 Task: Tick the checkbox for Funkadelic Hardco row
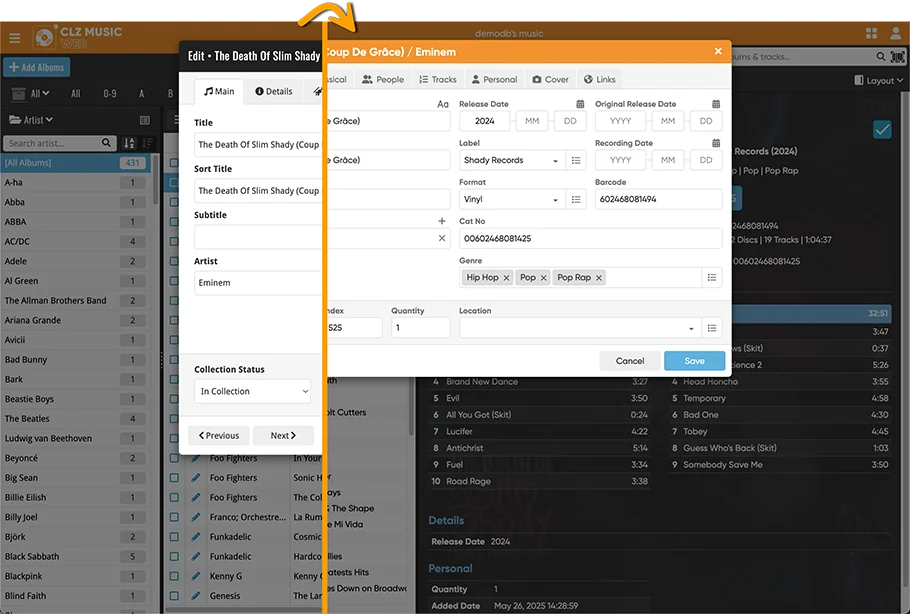click(x=174, y=556)
